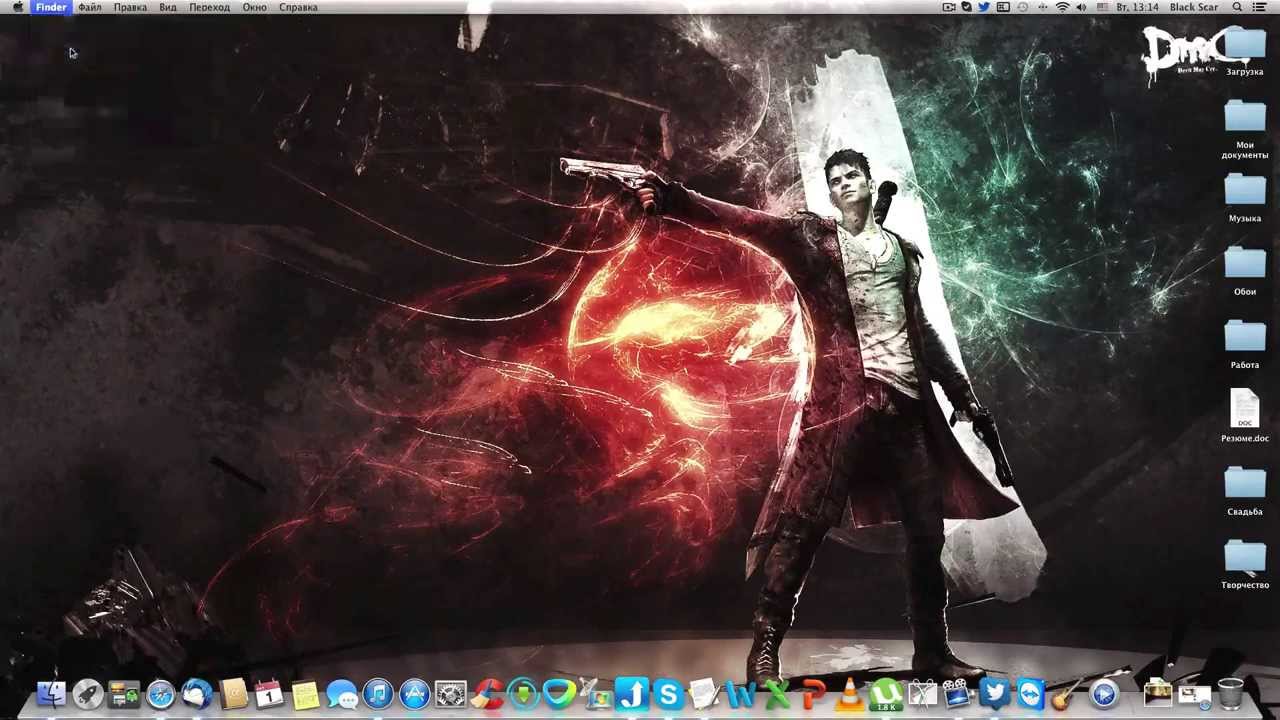Open the Time Machine menu bar item
The image size is (1280, 720).
(1022, 7)
